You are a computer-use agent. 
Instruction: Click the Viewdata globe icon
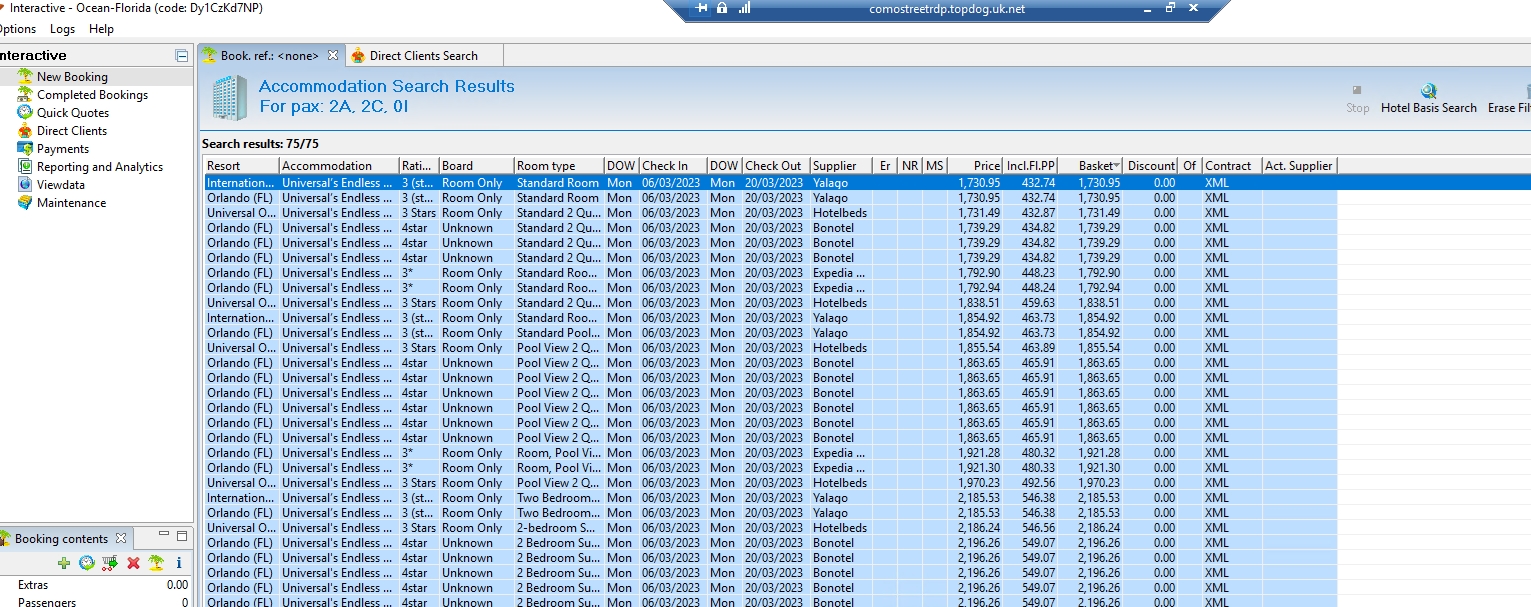tap(25, 185)
